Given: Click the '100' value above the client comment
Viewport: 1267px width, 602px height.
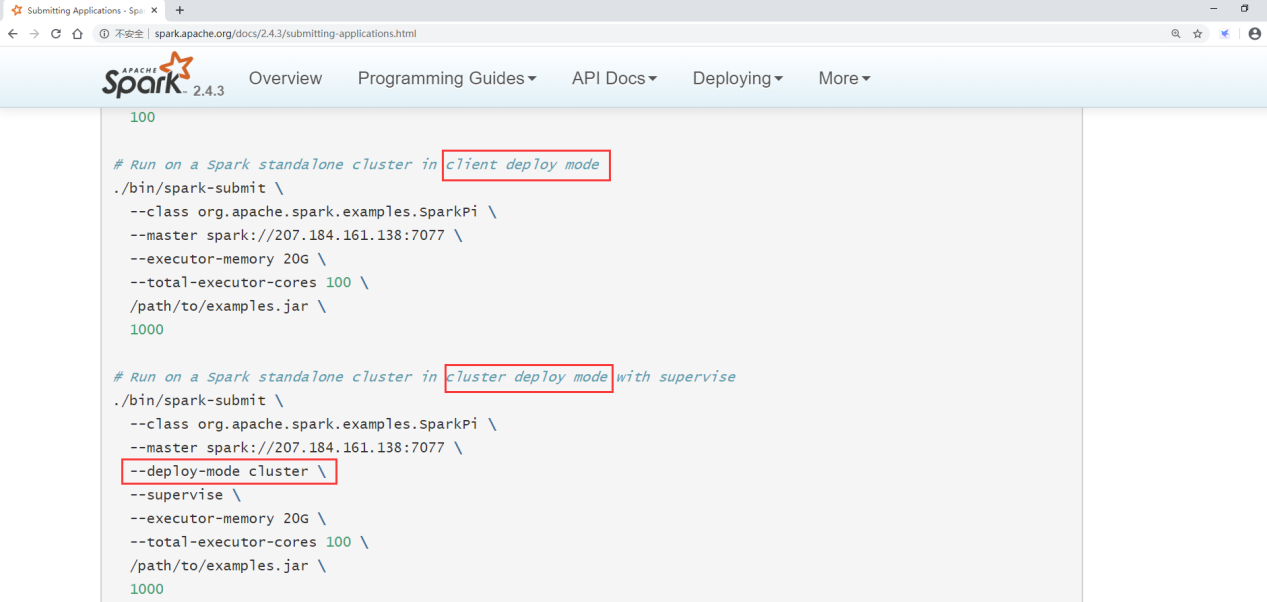Looking at the screenshot, I should coord(142,117).
